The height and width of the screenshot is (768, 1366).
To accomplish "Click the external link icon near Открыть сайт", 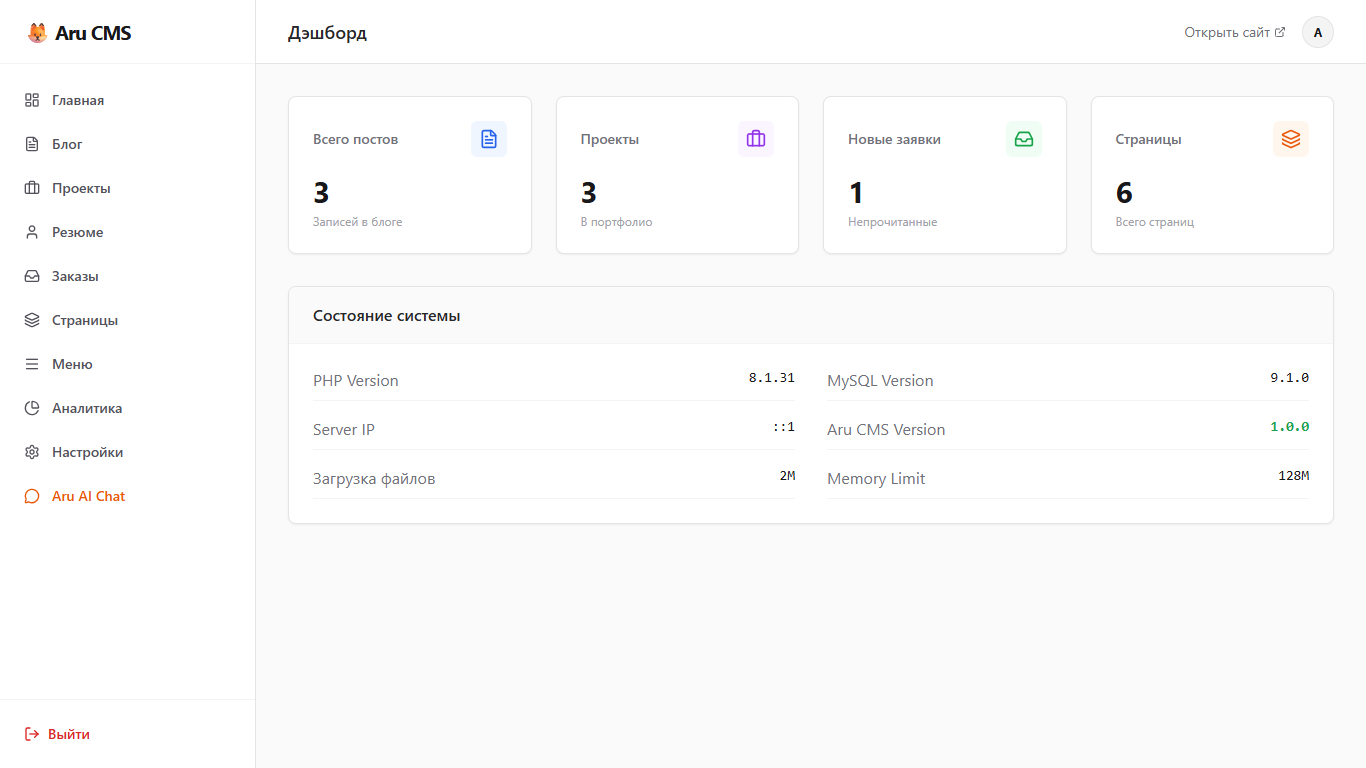I will pos(1280,32).
